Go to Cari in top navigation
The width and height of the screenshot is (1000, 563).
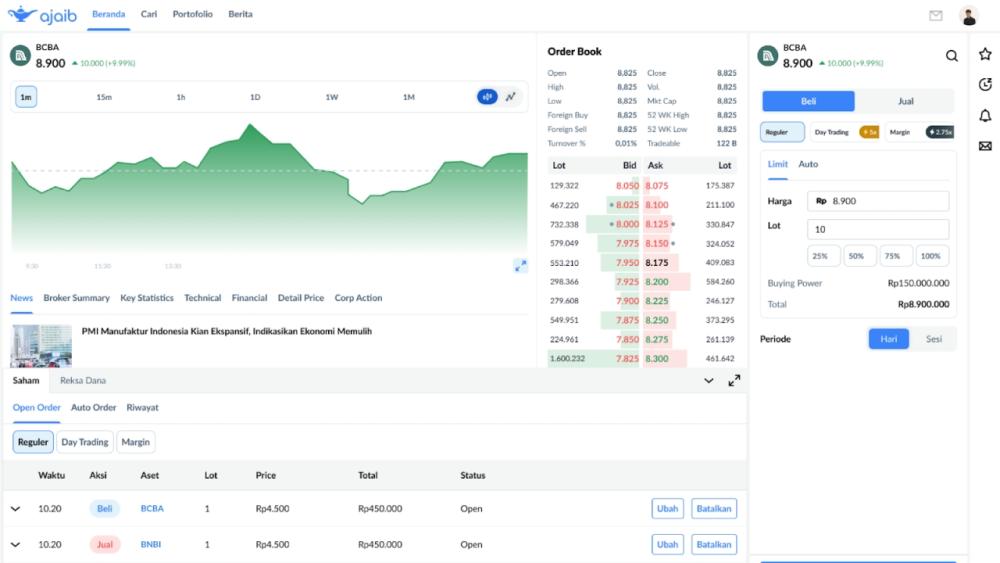(149, 14)
